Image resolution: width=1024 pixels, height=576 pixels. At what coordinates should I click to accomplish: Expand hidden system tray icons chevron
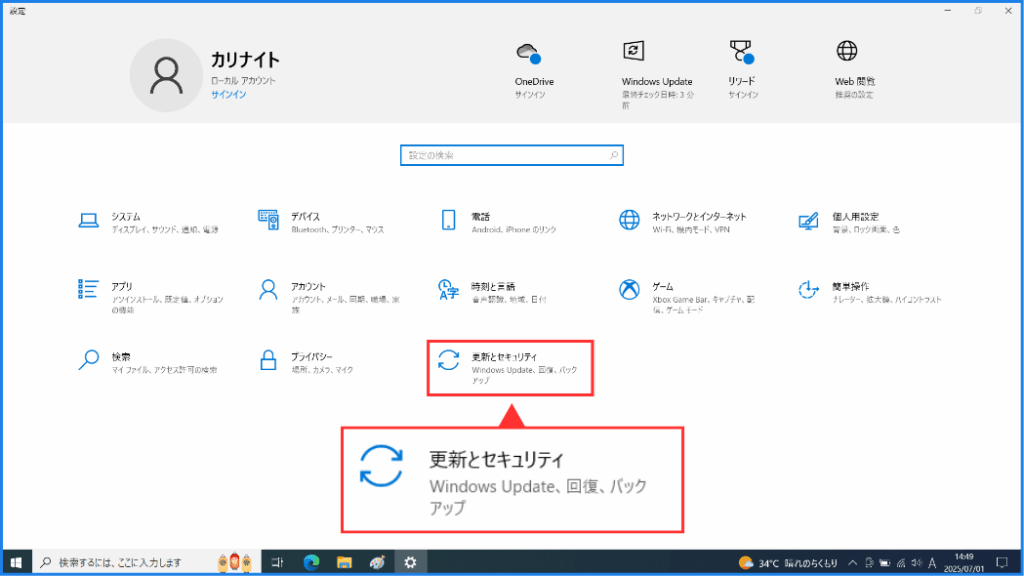852,563
